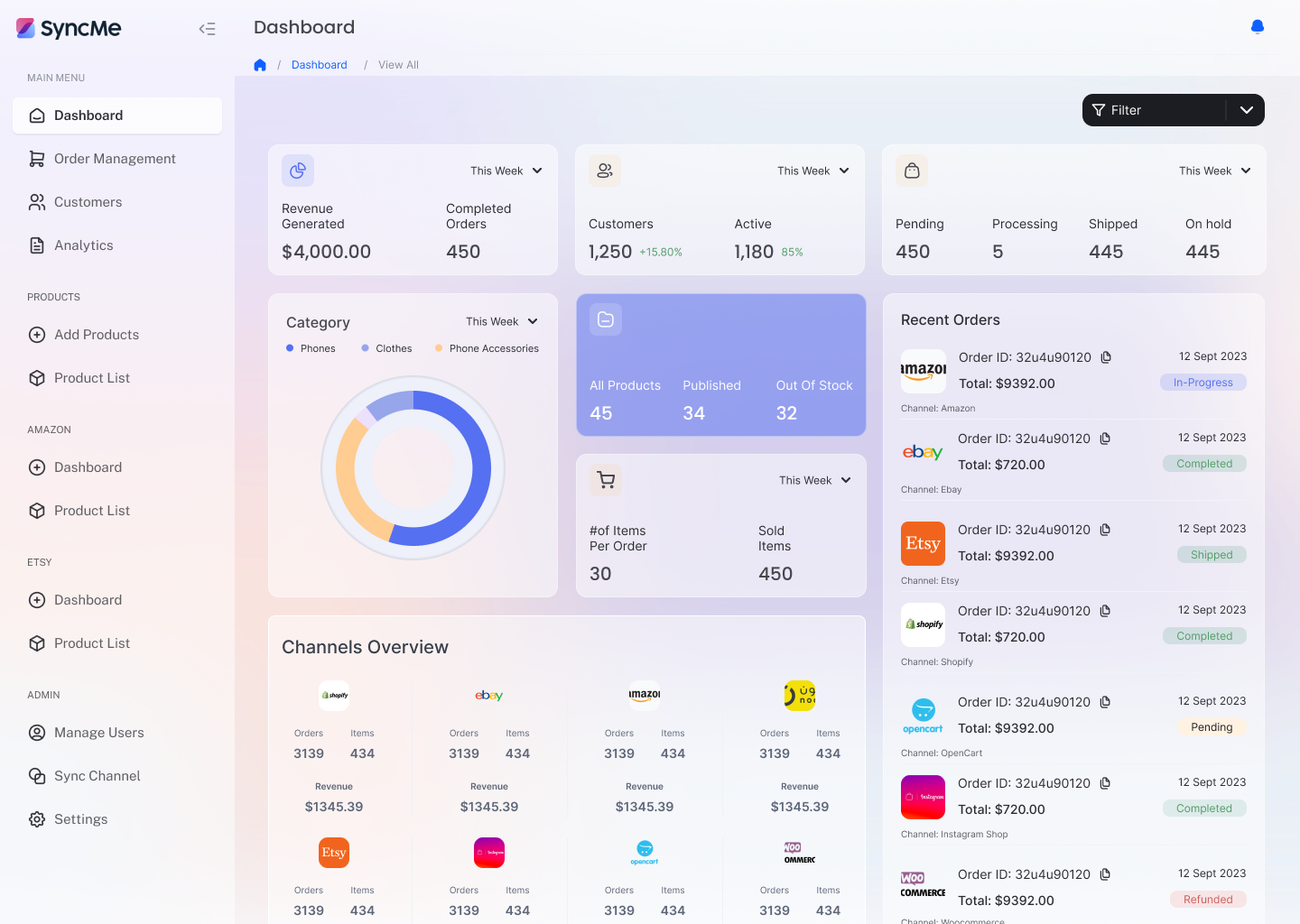The image size is (1300, 924).
Task: Click the $4,000.00 revenue value
Action: point(326,252)
